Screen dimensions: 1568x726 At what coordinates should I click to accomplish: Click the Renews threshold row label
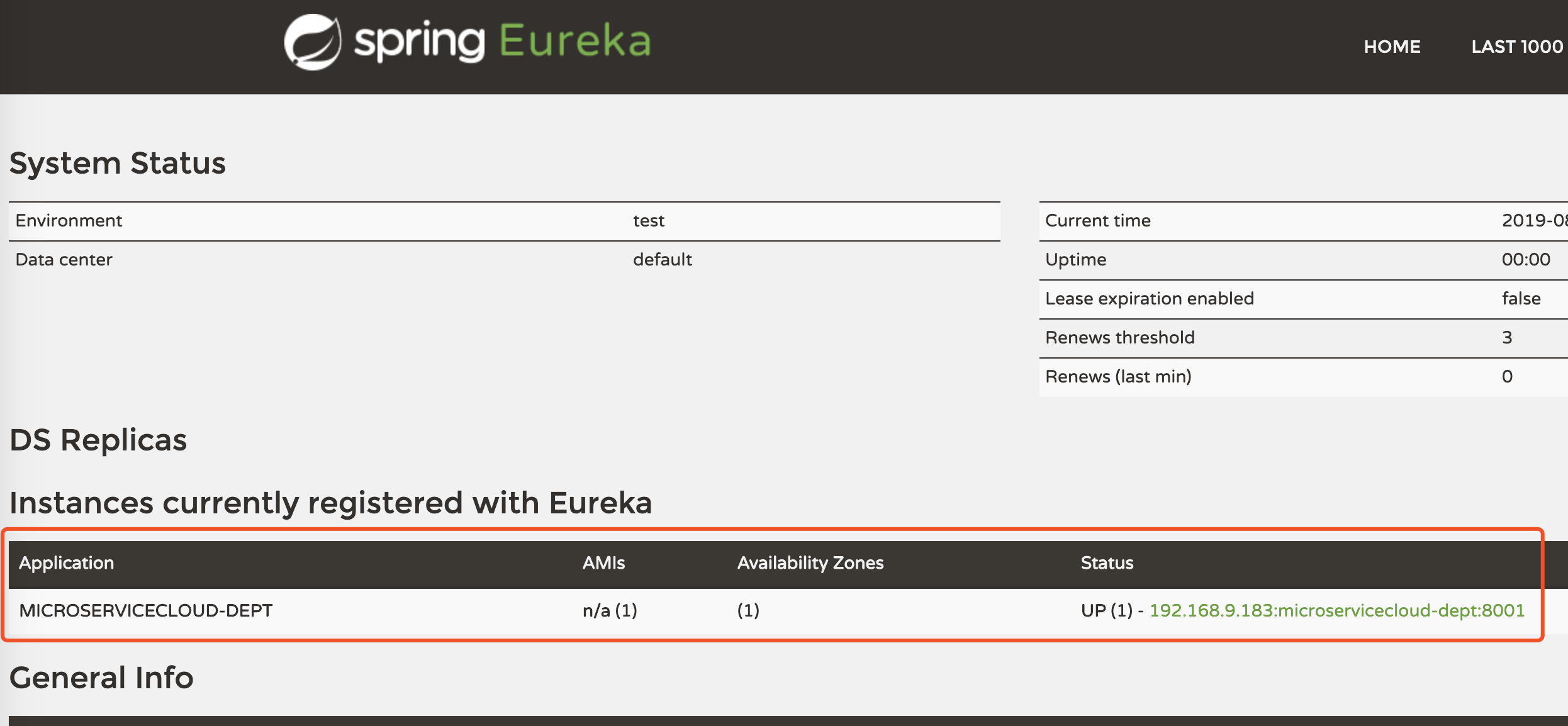click(x=1119, y=338)
